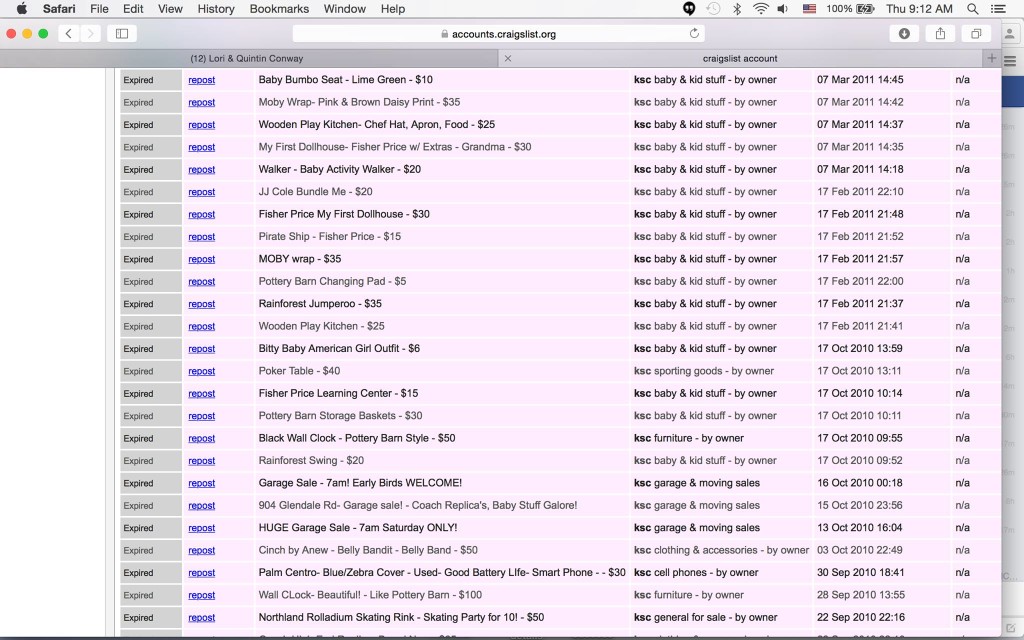Repost the Poker Table listing
This screenshot has width=1024, height=640.
click(201, 371)
